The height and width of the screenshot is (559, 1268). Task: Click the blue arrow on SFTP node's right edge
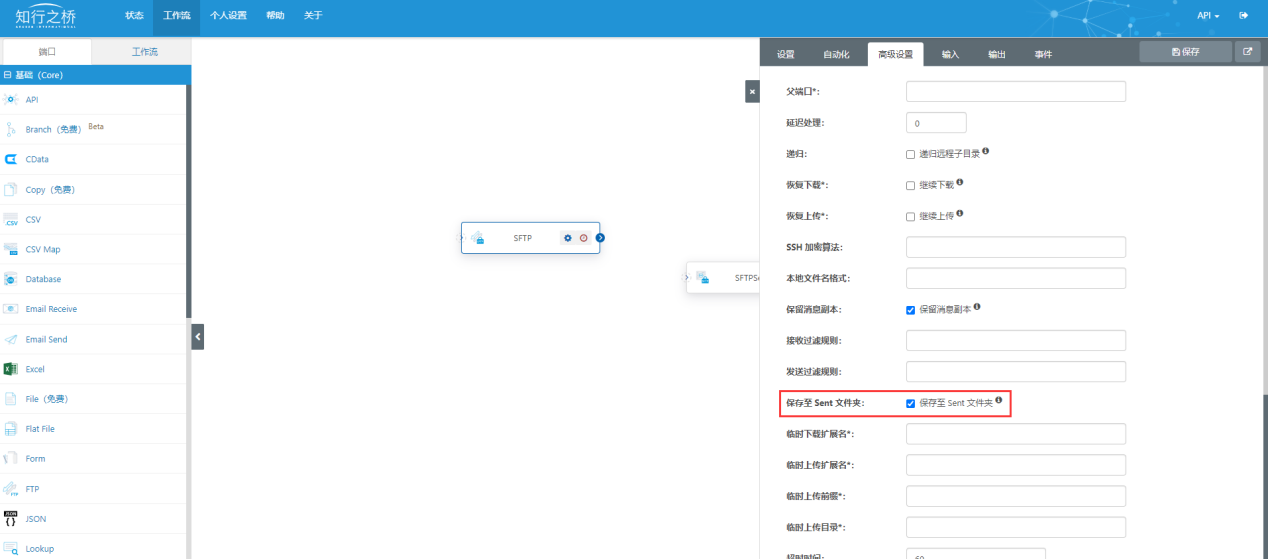(599, 238)
